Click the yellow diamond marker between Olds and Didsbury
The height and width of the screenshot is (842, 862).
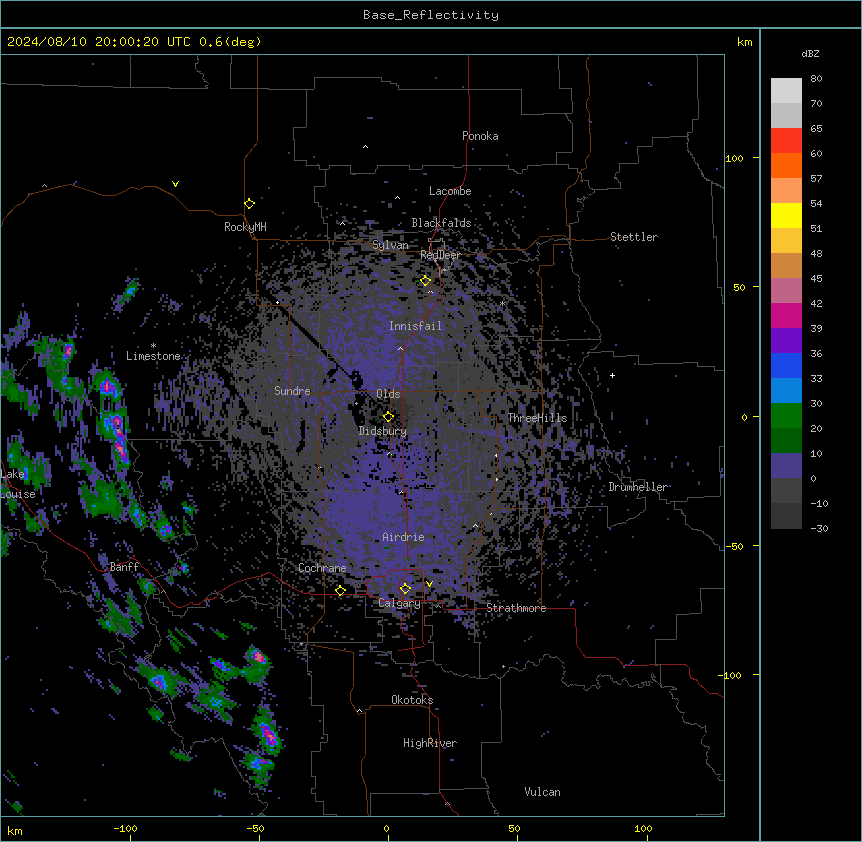click(388, 417)
